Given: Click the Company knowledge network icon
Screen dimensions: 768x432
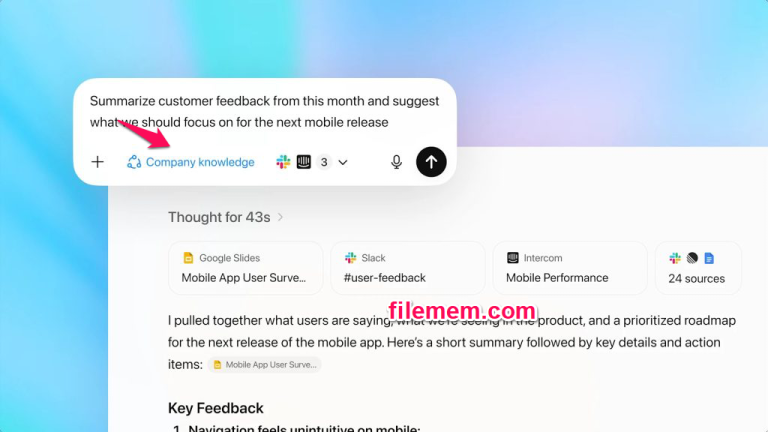Looking at the screenshot, I should (x=134, y=162).
